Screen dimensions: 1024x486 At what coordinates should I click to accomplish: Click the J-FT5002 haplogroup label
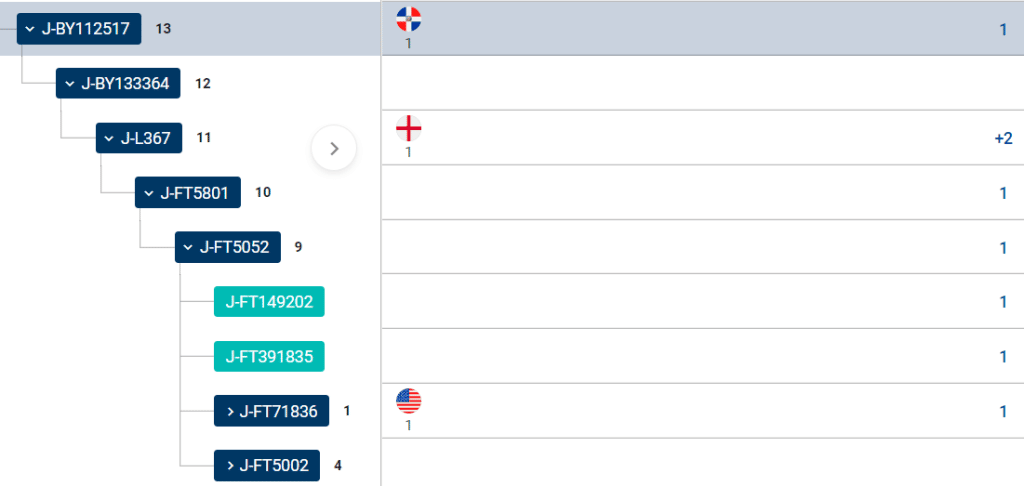(x=274, y=465)
